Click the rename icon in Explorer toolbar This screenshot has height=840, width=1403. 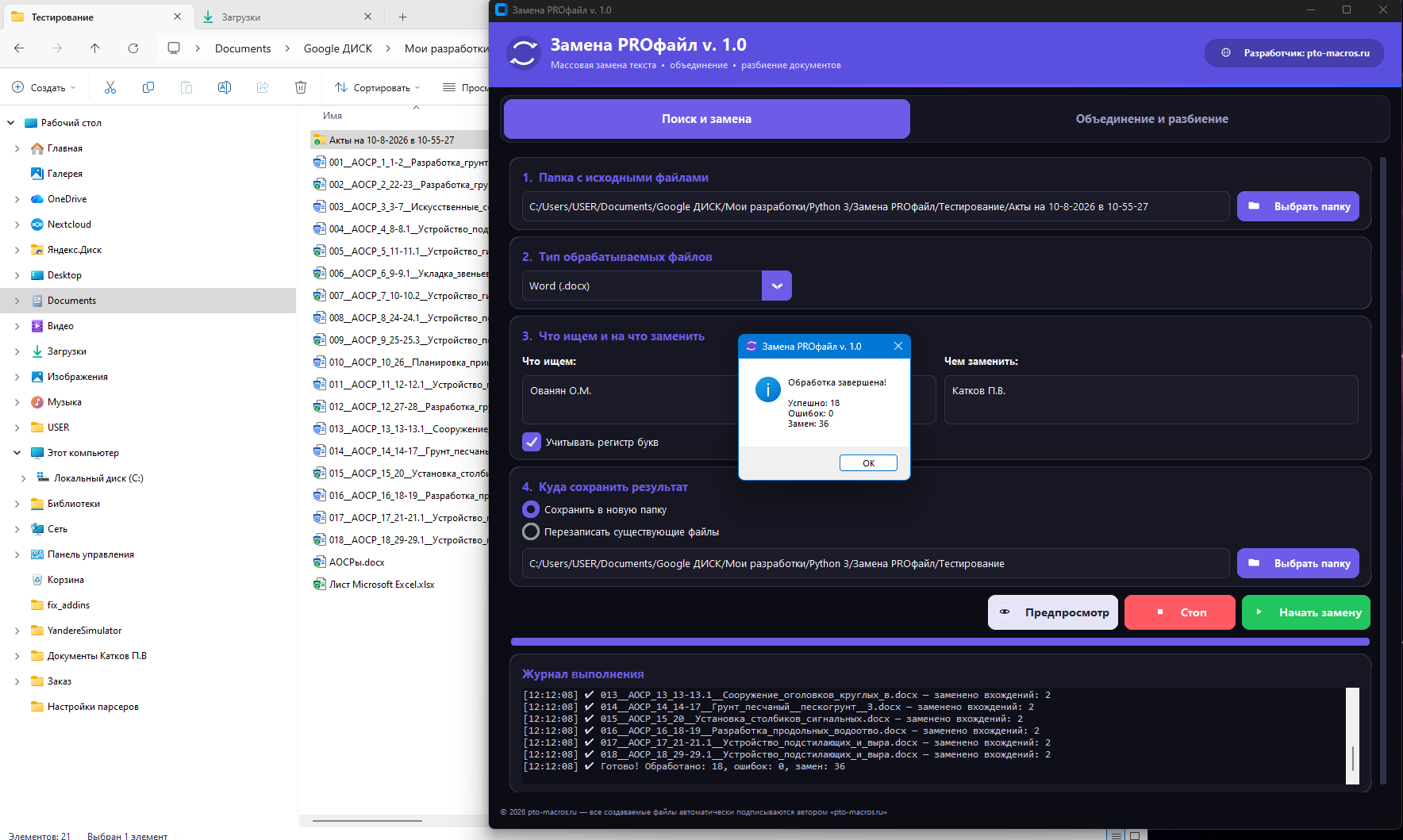coord(225,87)
